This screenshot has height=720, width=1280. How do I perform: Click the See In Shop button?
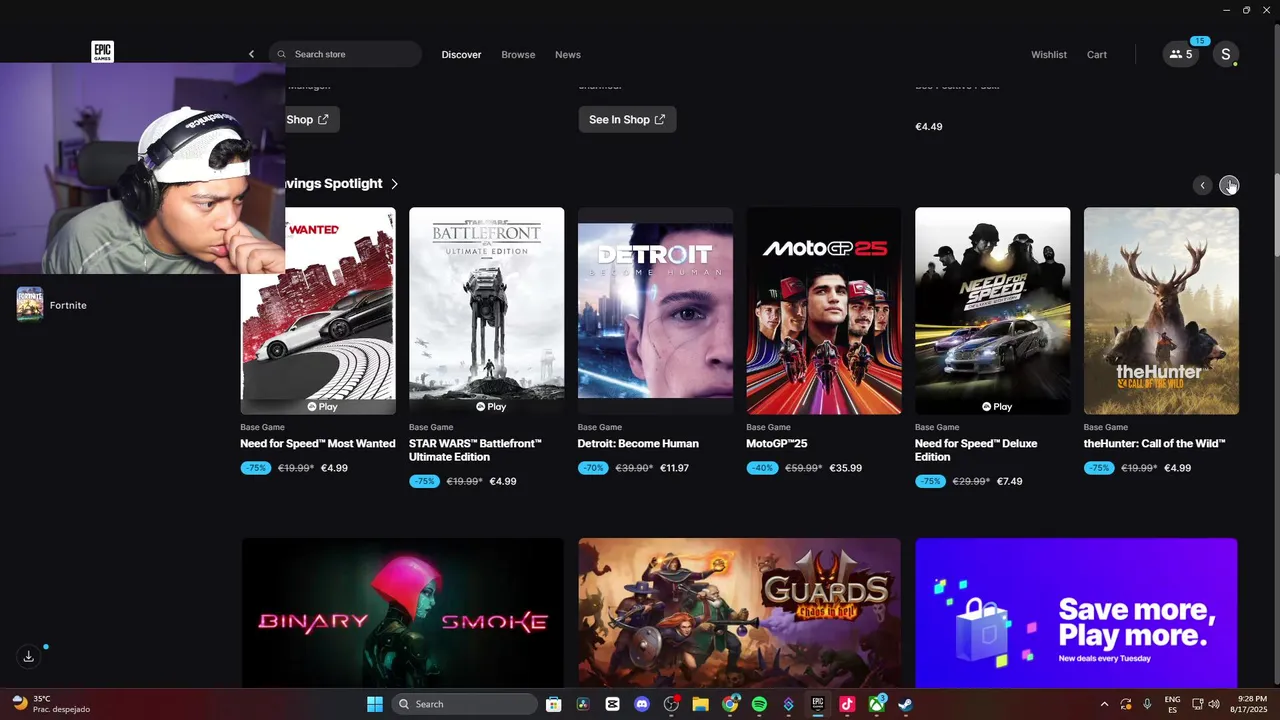coord(627,119)
